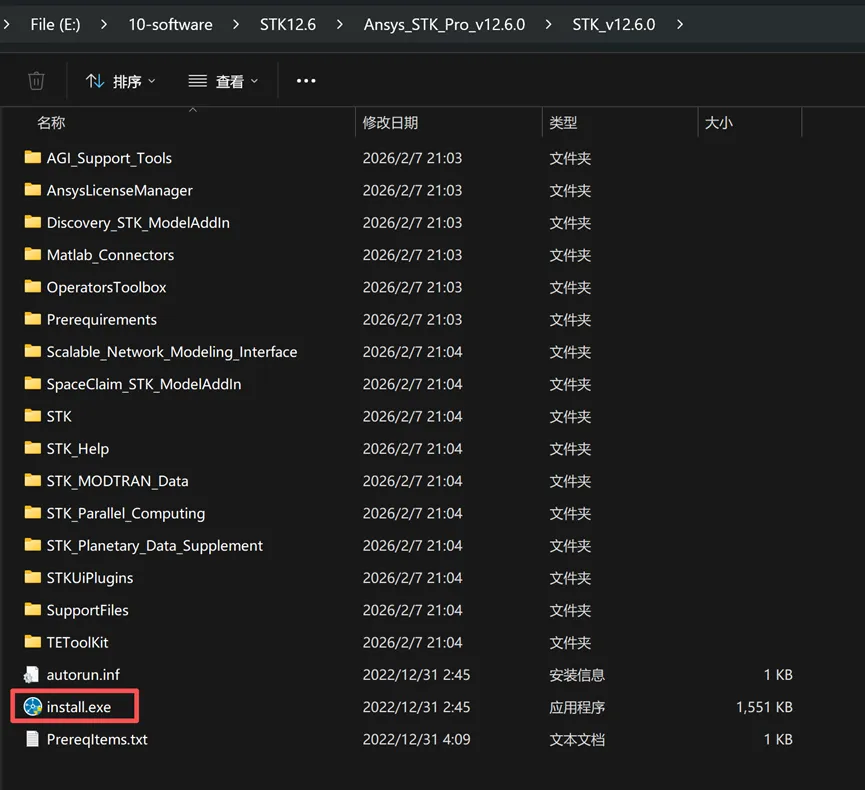Click the STK_MODTRAN_Data name text
865x790 pixels.
pos(118,481)
